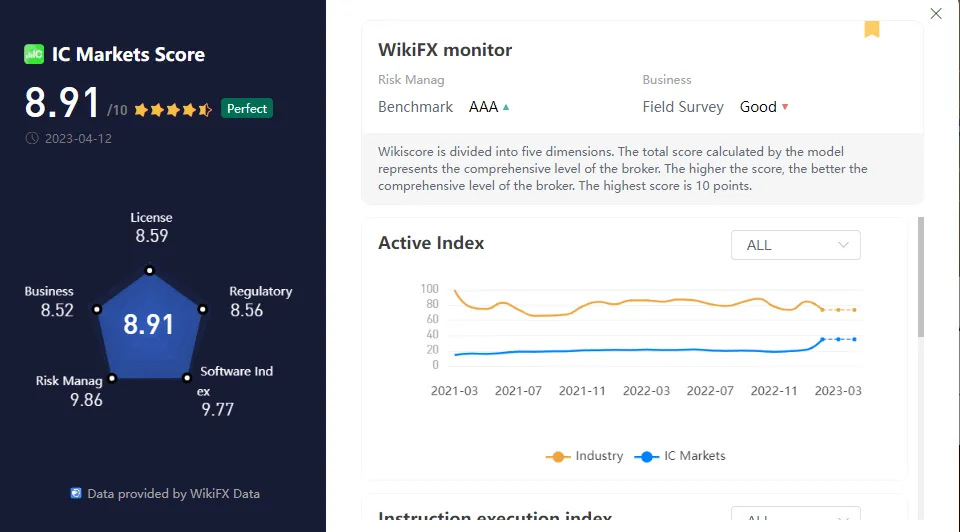
Task: Click the Business label under WikiFX monitor
Action: [x=667, y=80]
